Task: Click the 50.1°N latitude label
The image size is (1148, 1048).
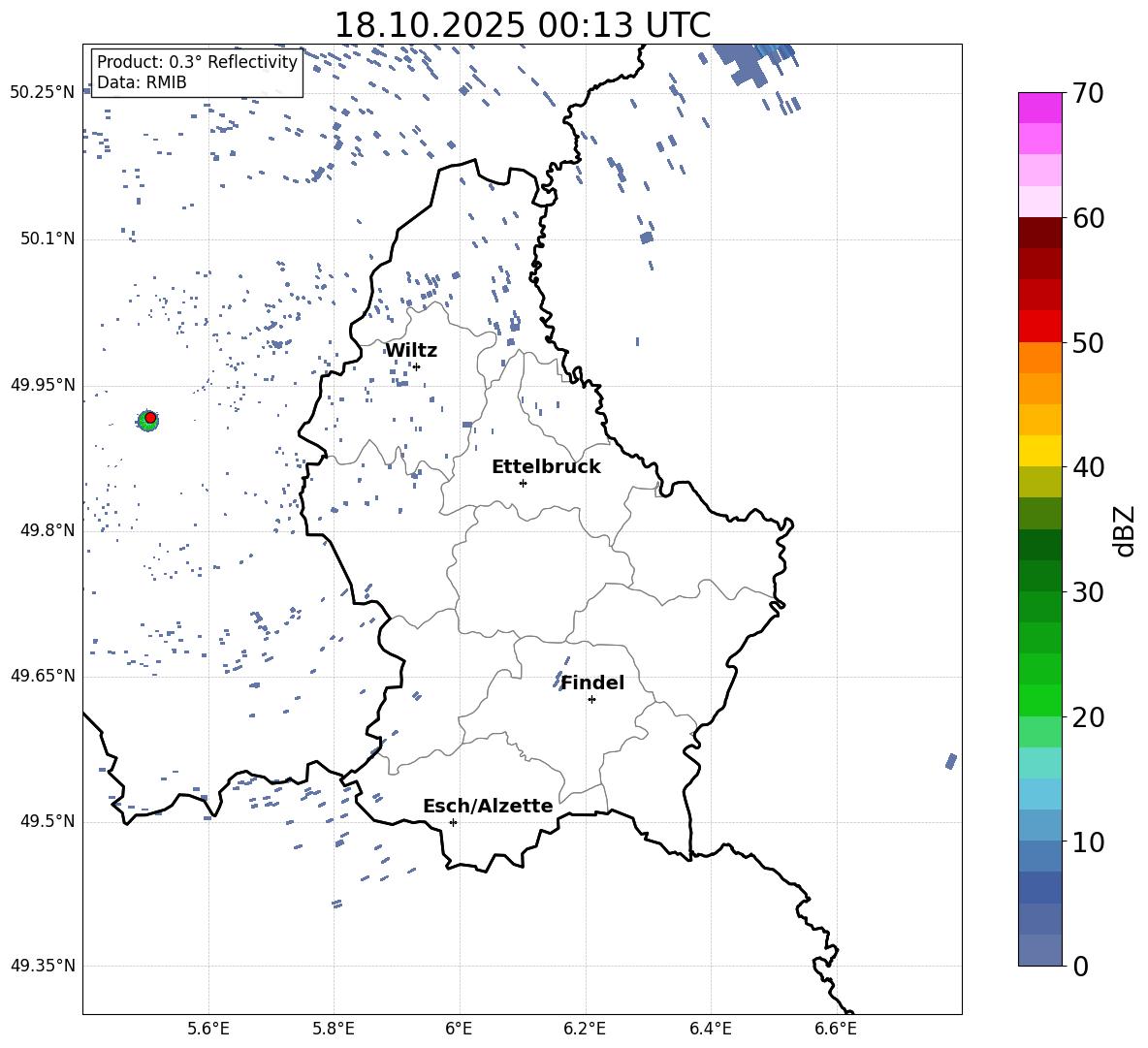Action: 48,239
